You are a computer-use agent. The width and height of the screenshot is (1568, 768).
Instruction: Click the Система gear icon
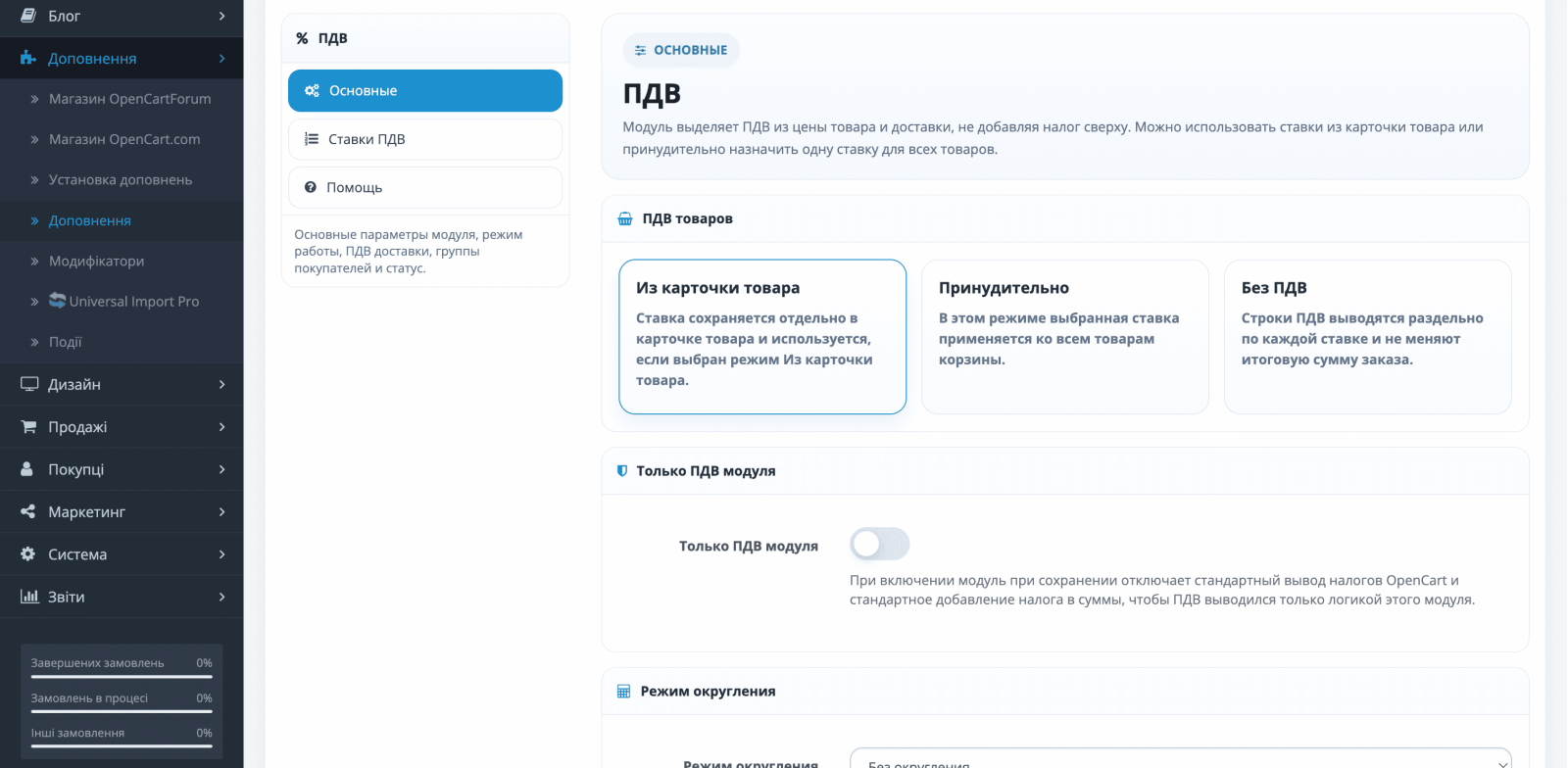28,553
